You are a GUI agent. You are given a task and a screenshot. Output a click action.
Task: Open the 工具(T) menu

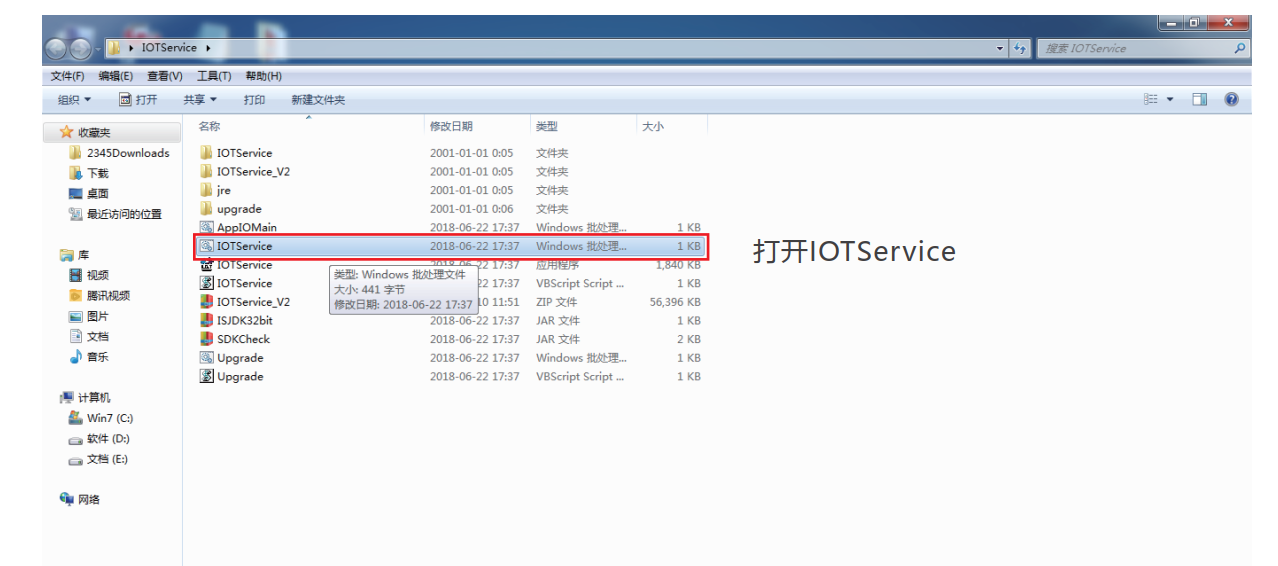214,76
